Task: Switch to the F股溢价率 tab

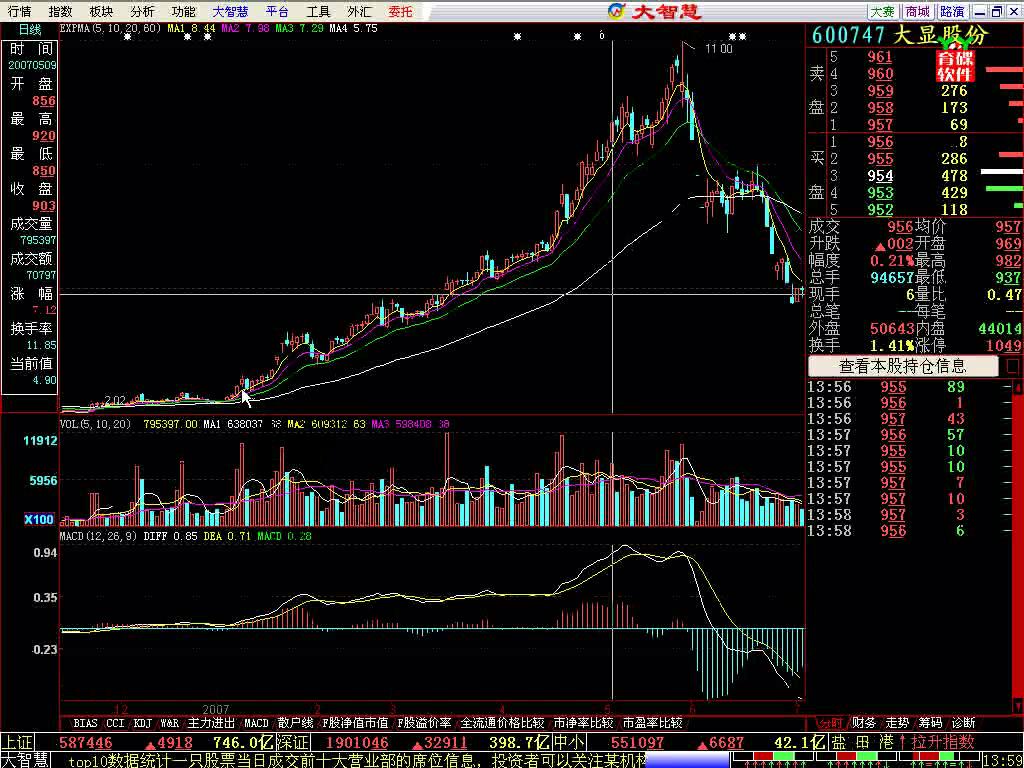Action: tap(424, 723)
